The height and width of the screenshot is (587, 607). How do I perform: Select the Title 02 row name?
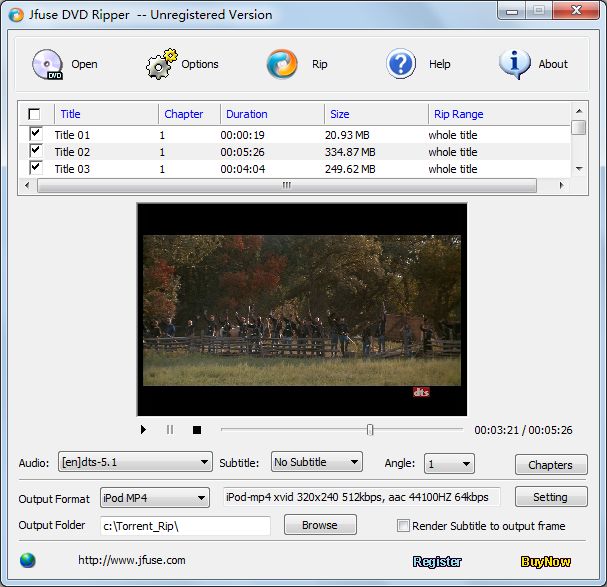[72, 152]
